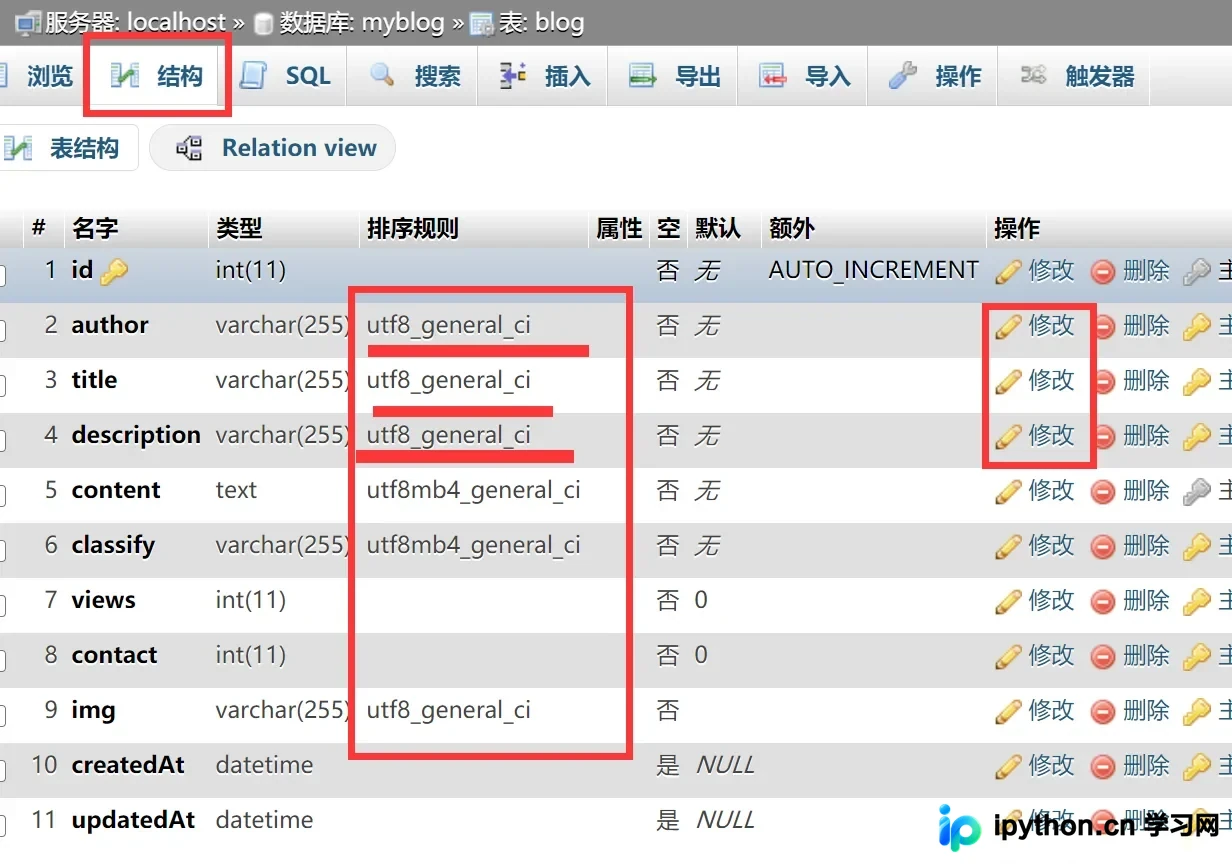Image resolution: width=1232 pixels, height=866 pixels.
Task: Click the 修改 link for img column
Action: pos(1052,711)
